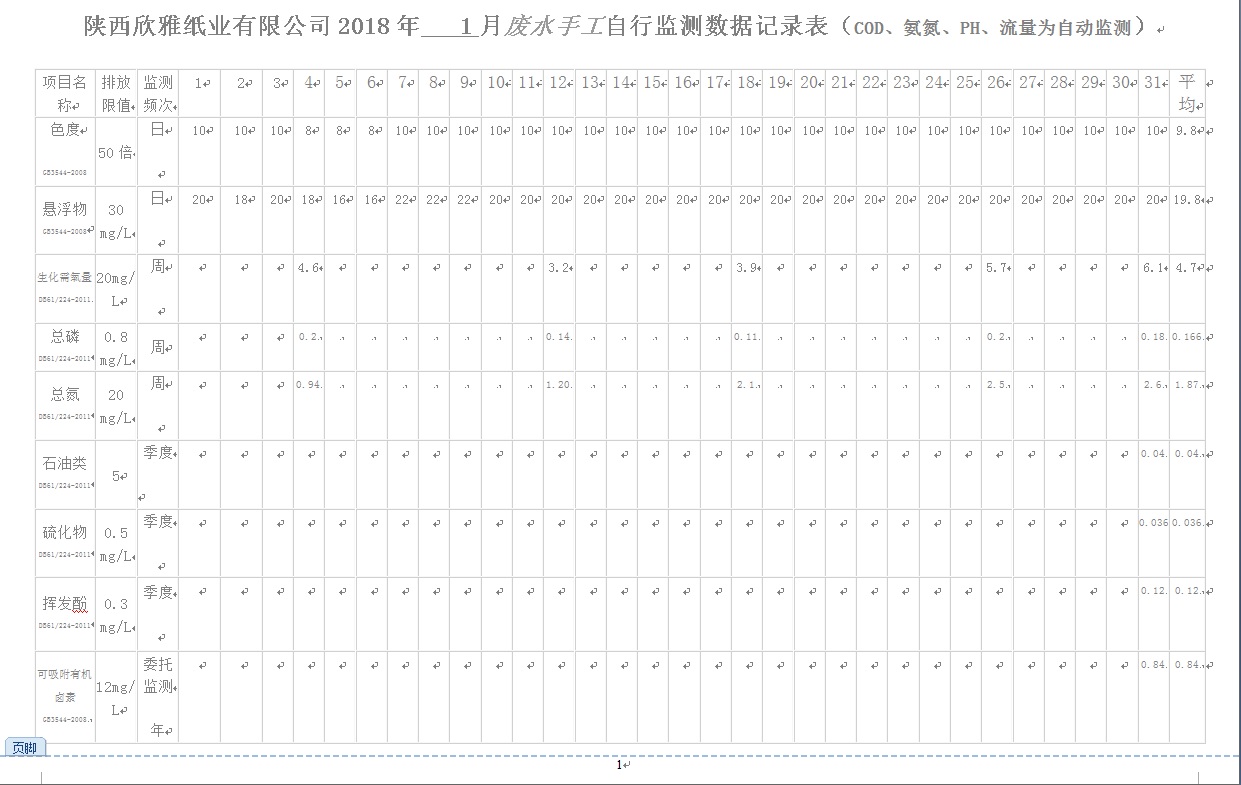This screenshot has width=1241, height=785.
Task: Click the 1.87 average value
Action: click(1188, 385)
